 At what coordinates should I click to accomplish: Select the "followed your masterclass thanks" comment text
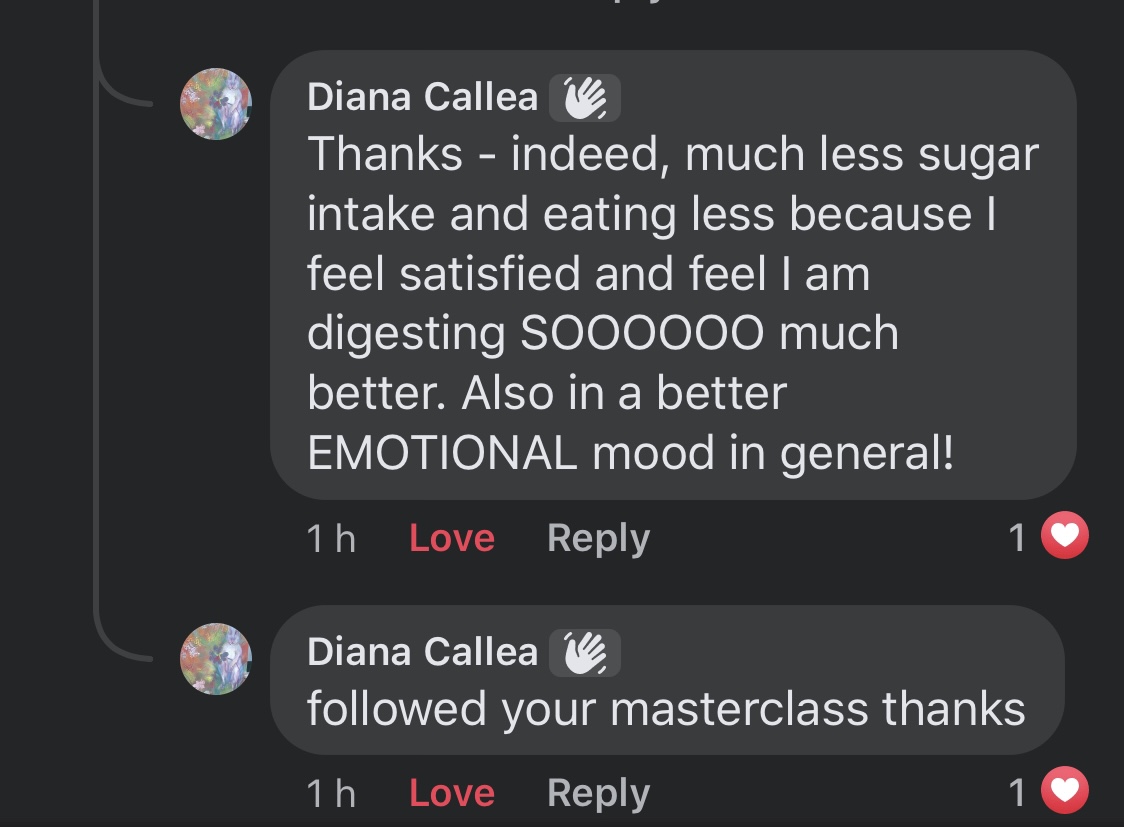click(x=666, y=709)
